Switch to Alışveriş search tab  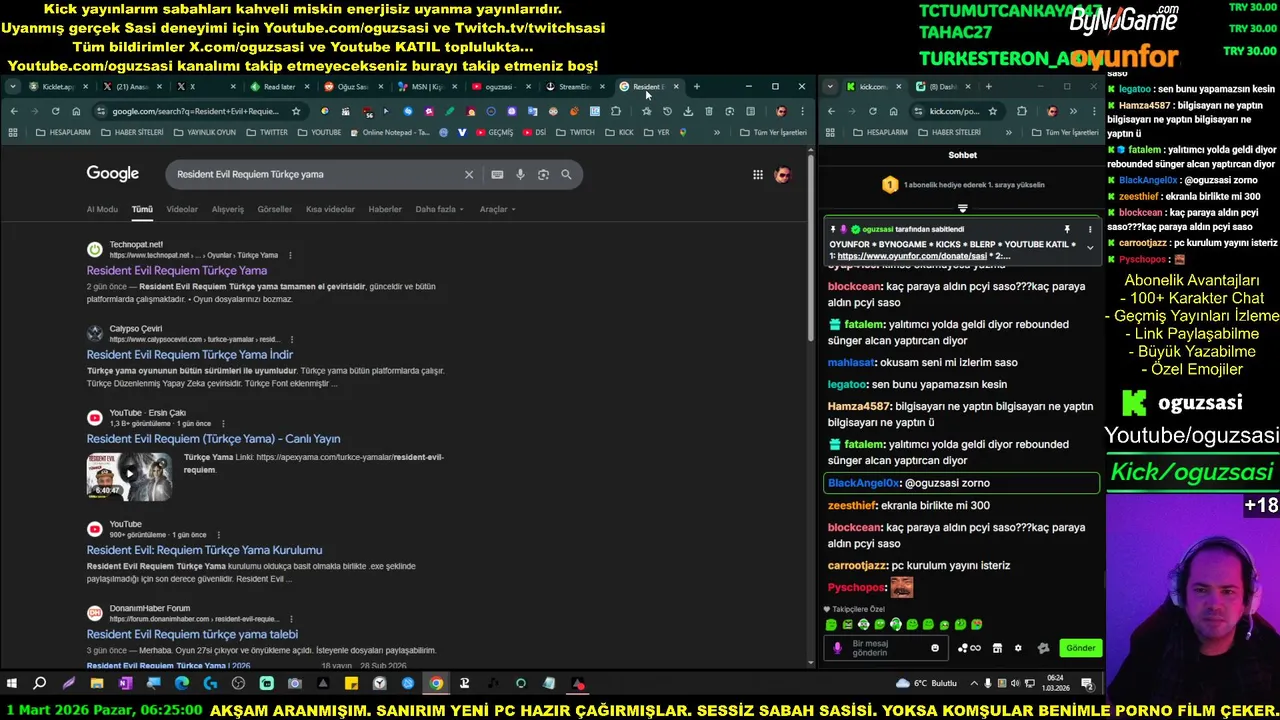(227, 209)
